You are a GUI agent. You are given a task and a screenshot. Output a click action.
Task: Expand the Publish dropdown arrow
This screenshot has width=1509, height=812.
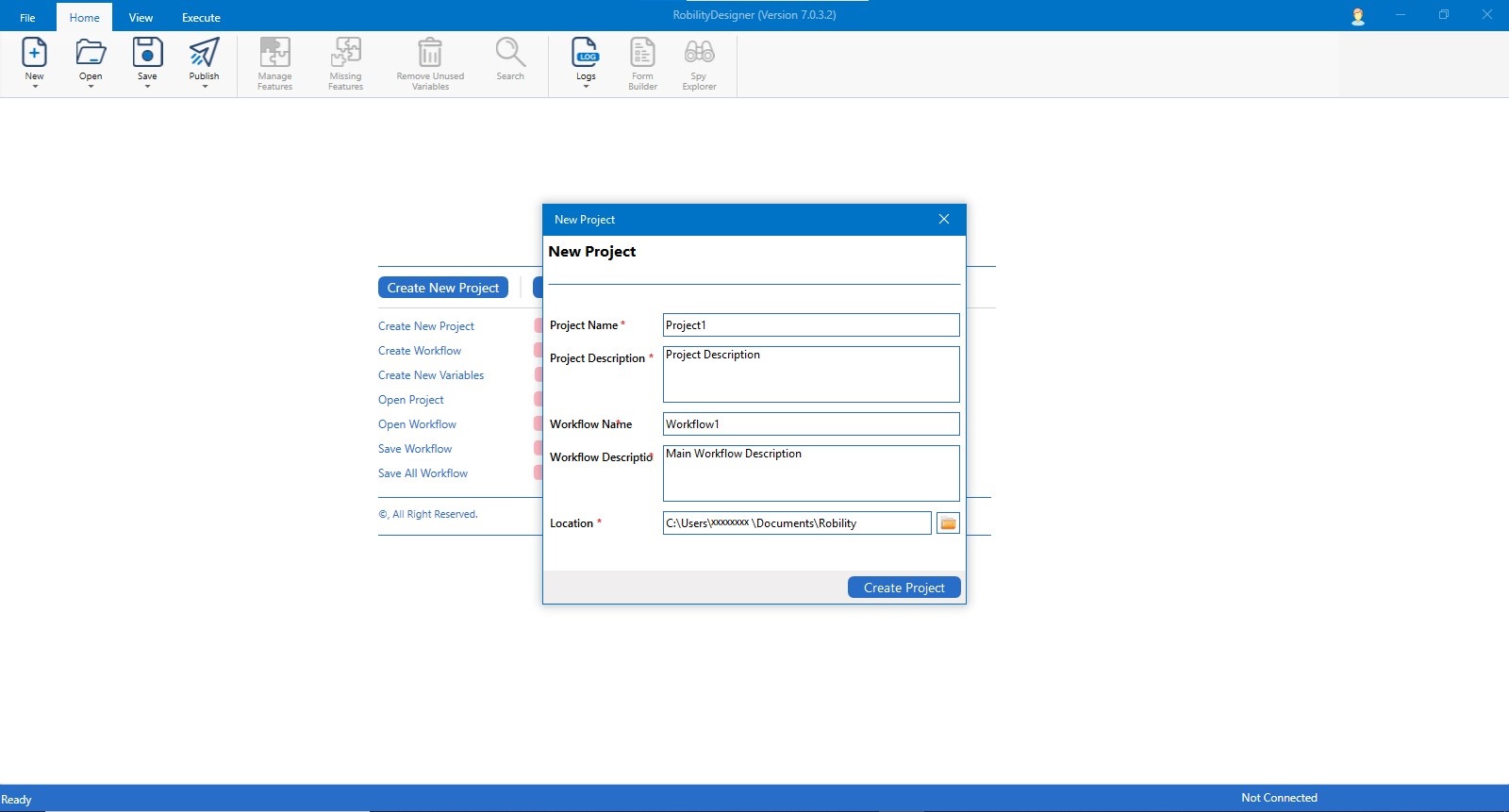pyautogui.click(x=205, y=87)
